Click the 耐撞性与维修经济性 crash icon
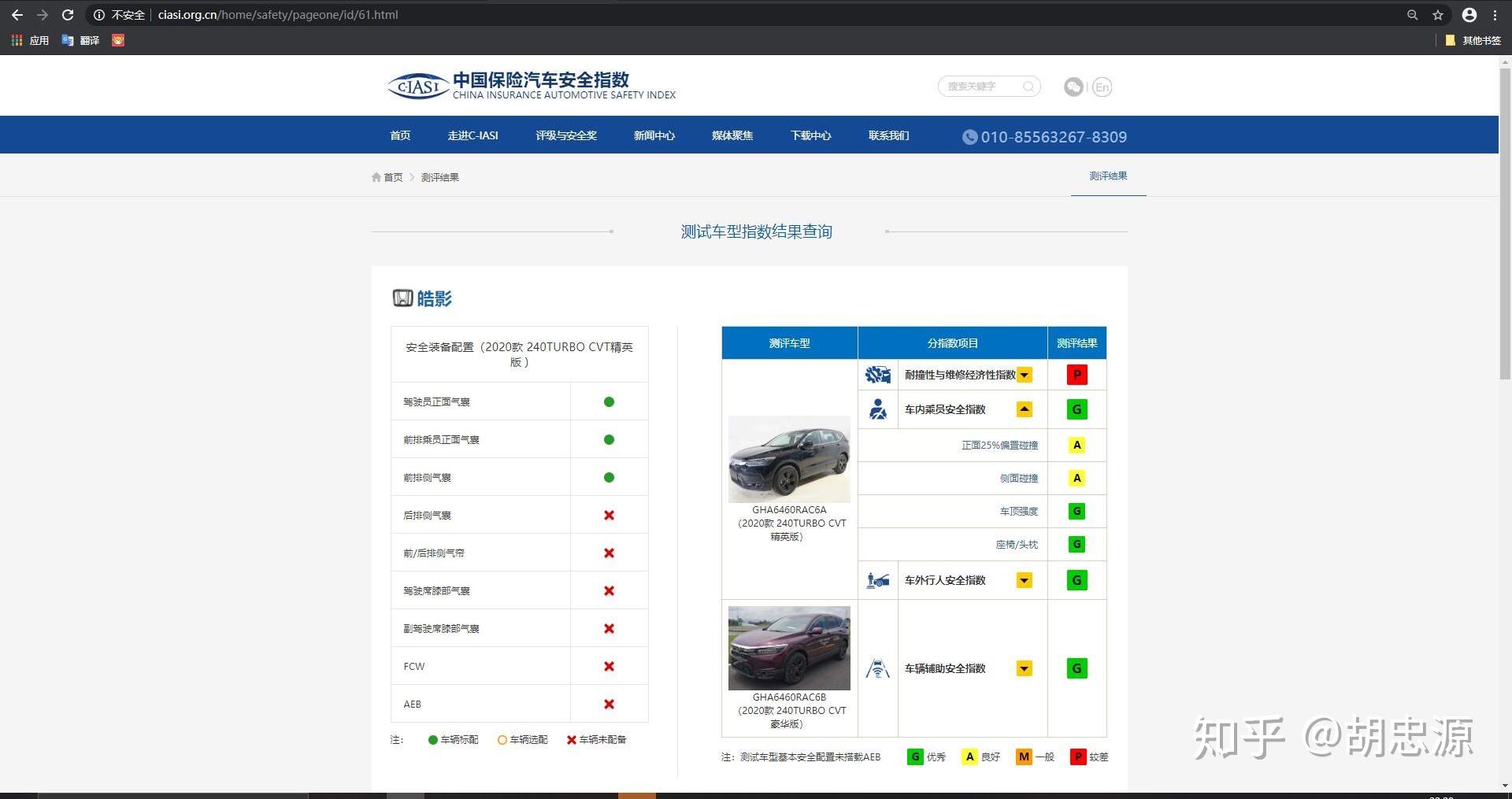The height and width of the screenshot is (799, 1512). click(878, 375)
